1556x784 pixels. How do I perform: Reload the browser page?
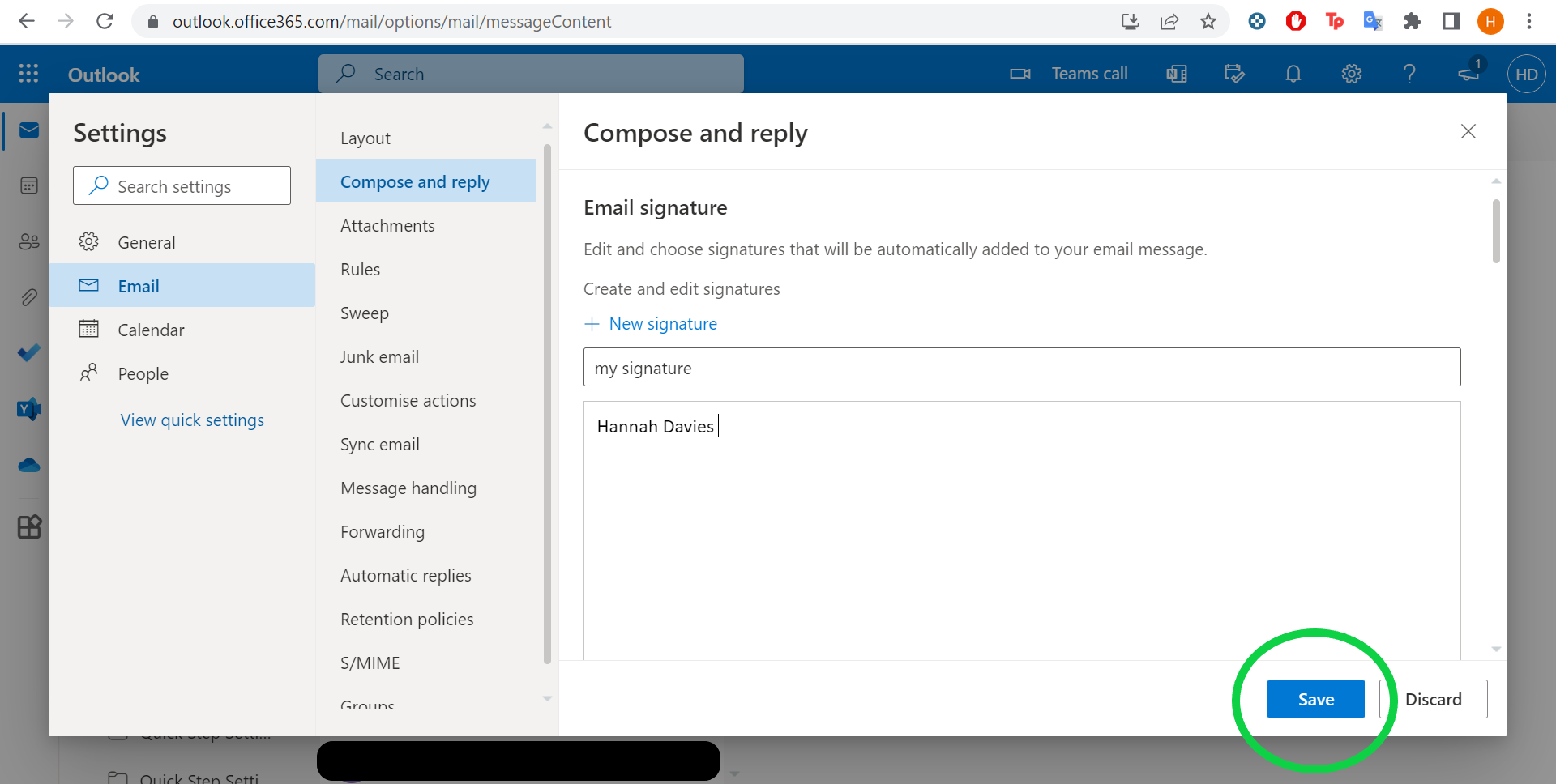[x=105, y=21]
